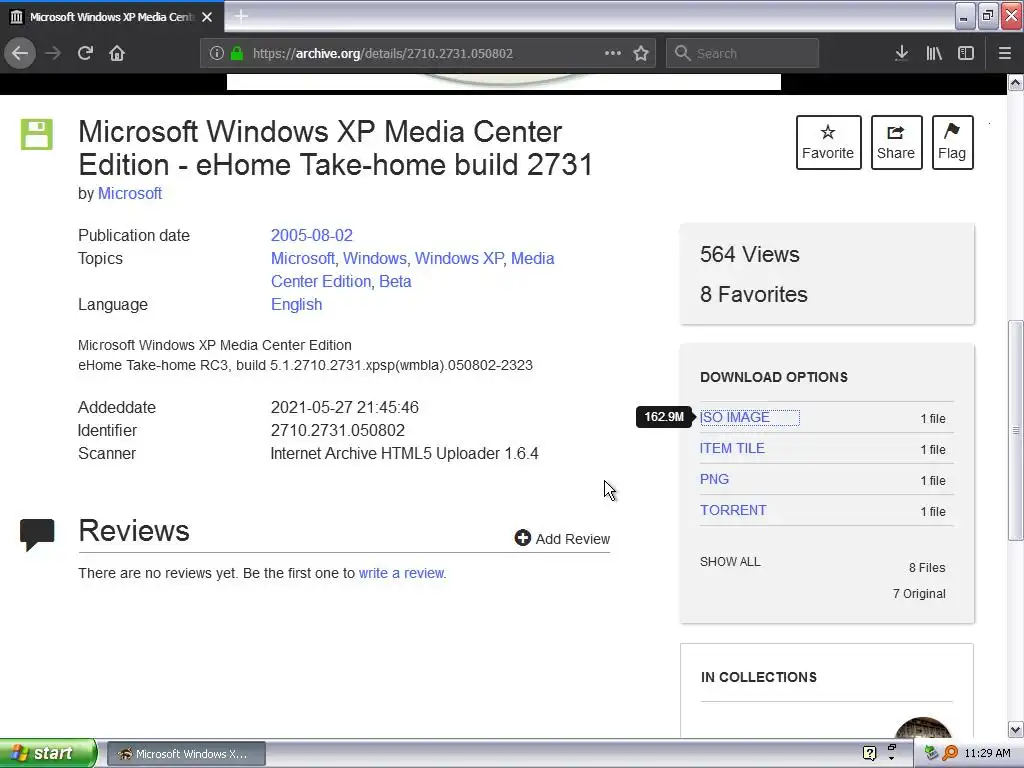Open the Microsoft author link

coord(130,193)
